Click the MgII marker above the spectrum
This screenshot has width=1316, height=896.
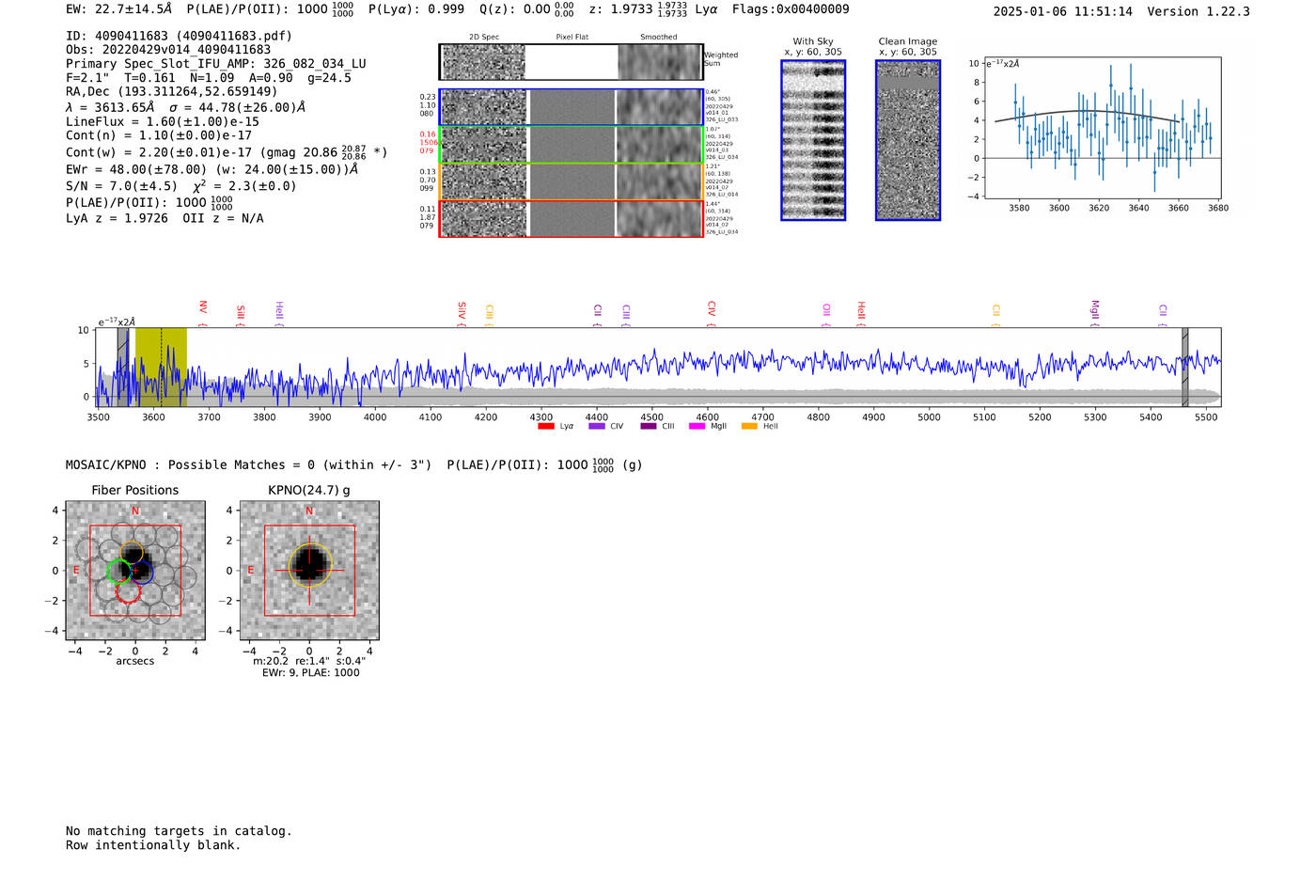1094,309
